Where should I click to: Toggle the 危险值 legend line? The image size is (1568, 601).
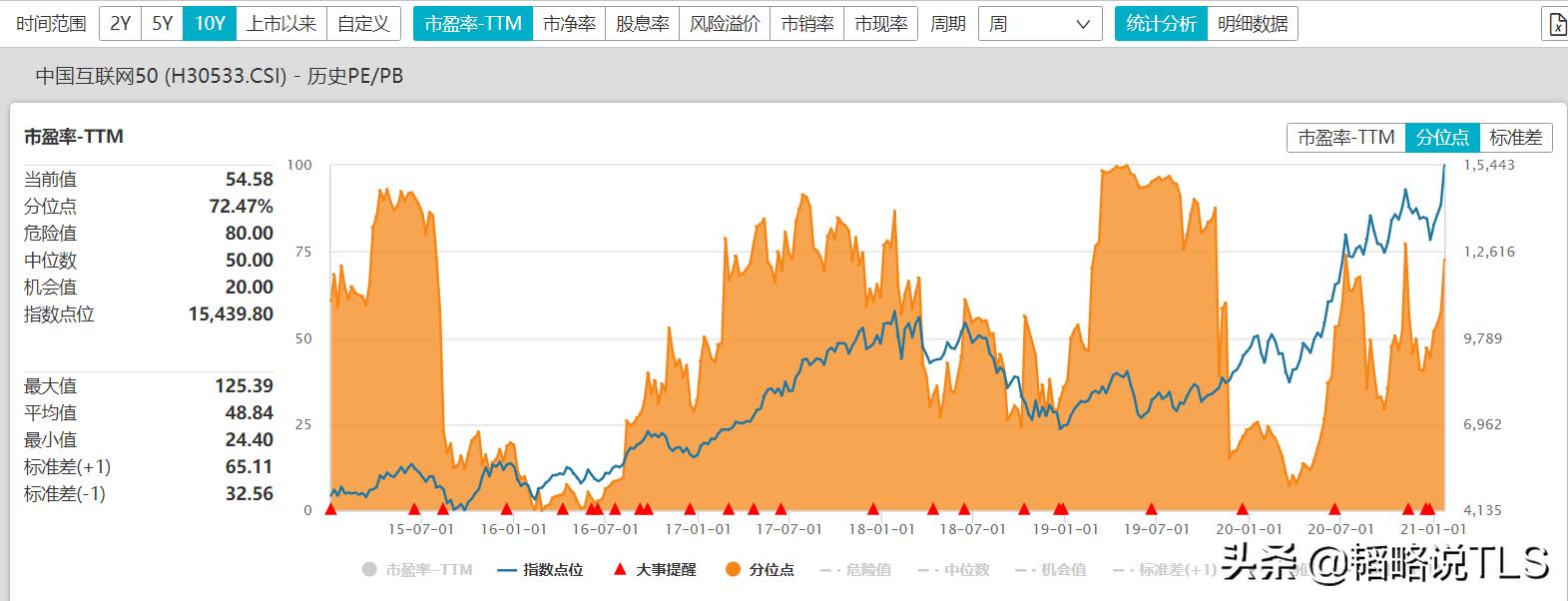(x=855, y=569)
